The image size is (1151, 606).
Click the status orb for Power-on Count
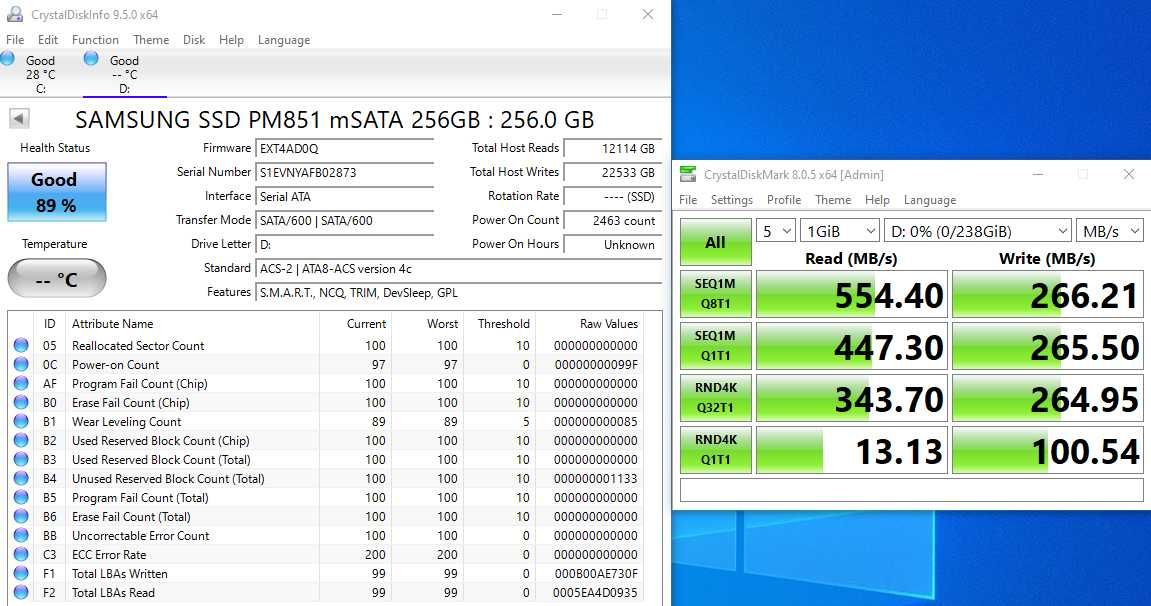click(x=21, y=364)
